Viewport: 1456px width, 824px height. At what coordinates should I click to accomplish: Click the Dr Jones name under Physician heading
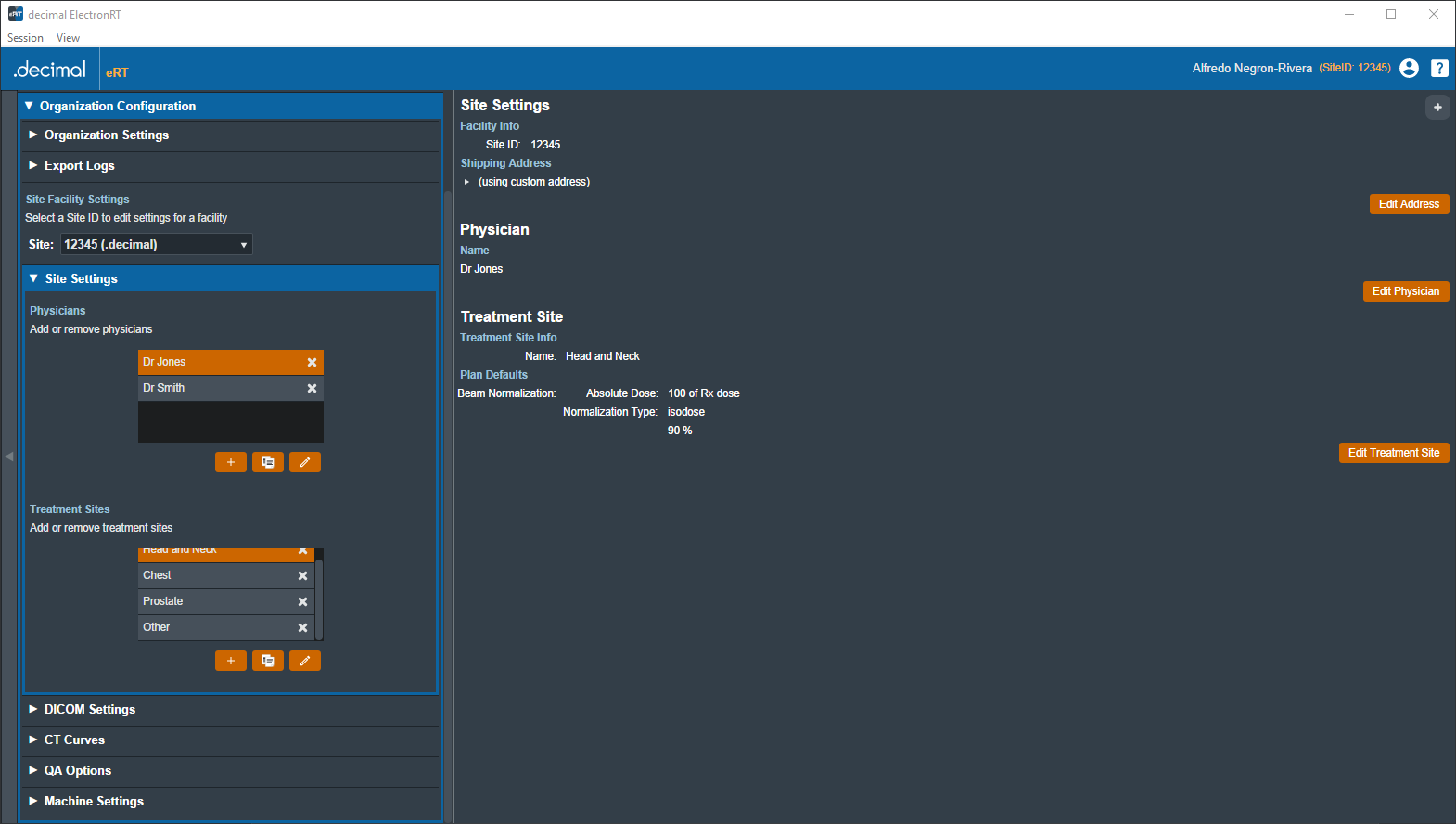click(x=481, y=269)
